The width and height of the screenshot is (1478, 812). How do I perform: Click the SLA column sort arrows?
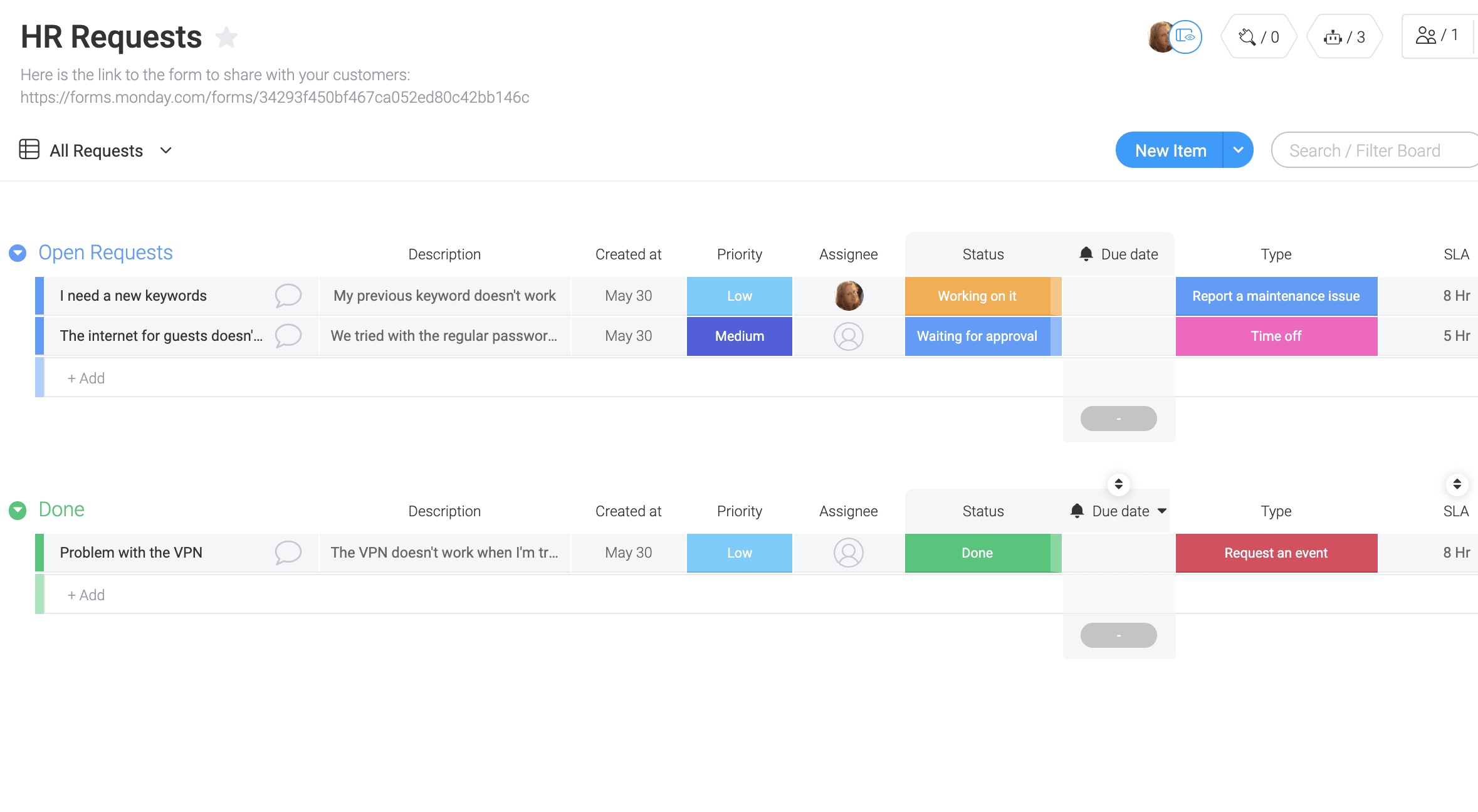1457,484
